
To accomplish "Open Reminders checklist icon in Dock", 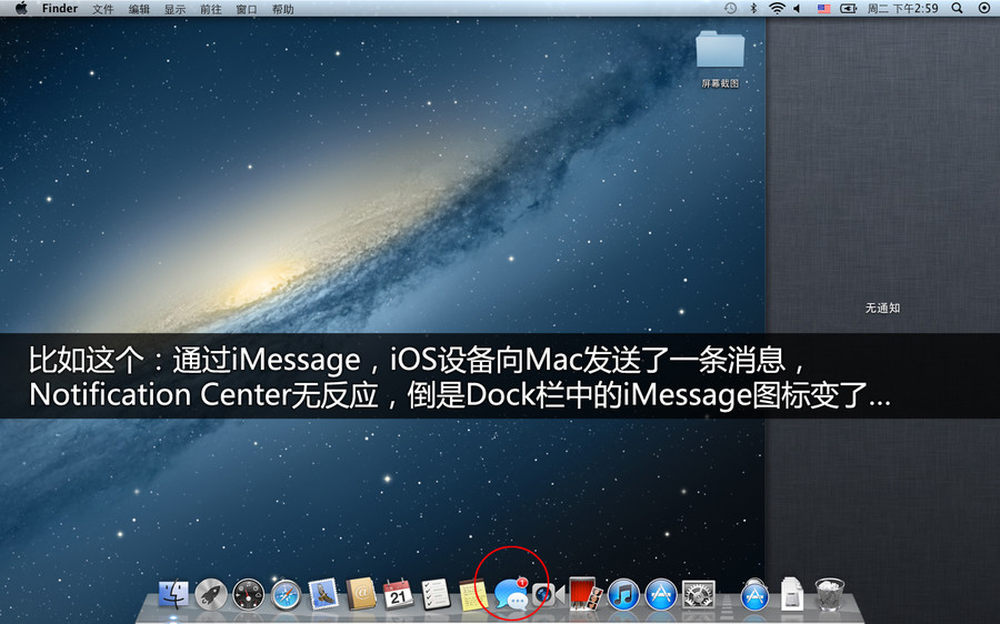I will point(436,595).
